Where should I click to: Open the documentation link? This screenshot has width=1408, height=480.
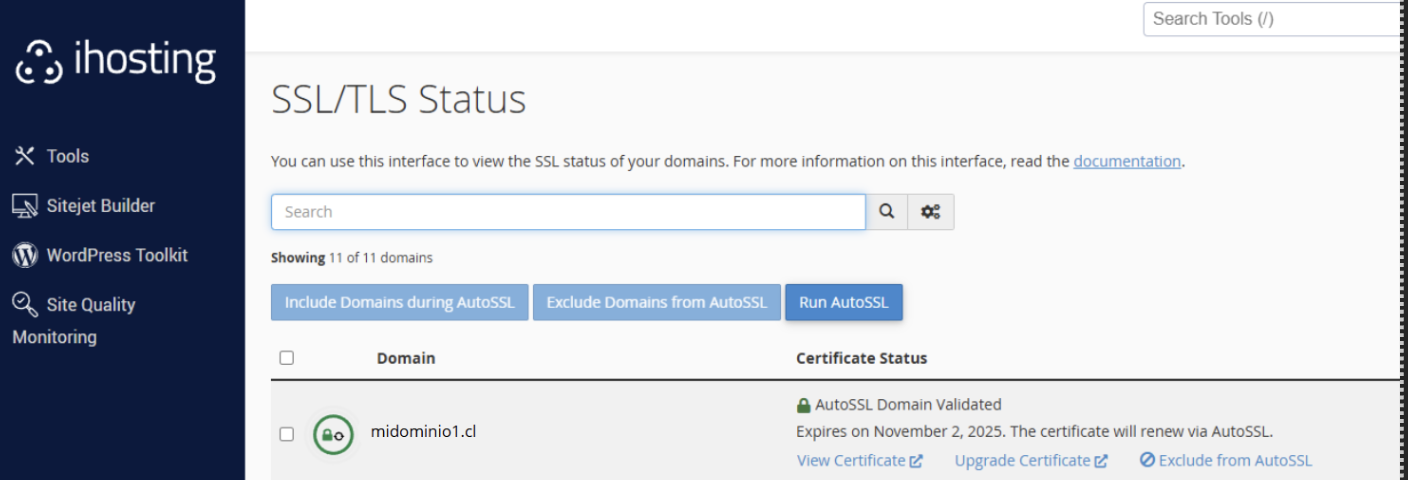(x=1126, y=161)
